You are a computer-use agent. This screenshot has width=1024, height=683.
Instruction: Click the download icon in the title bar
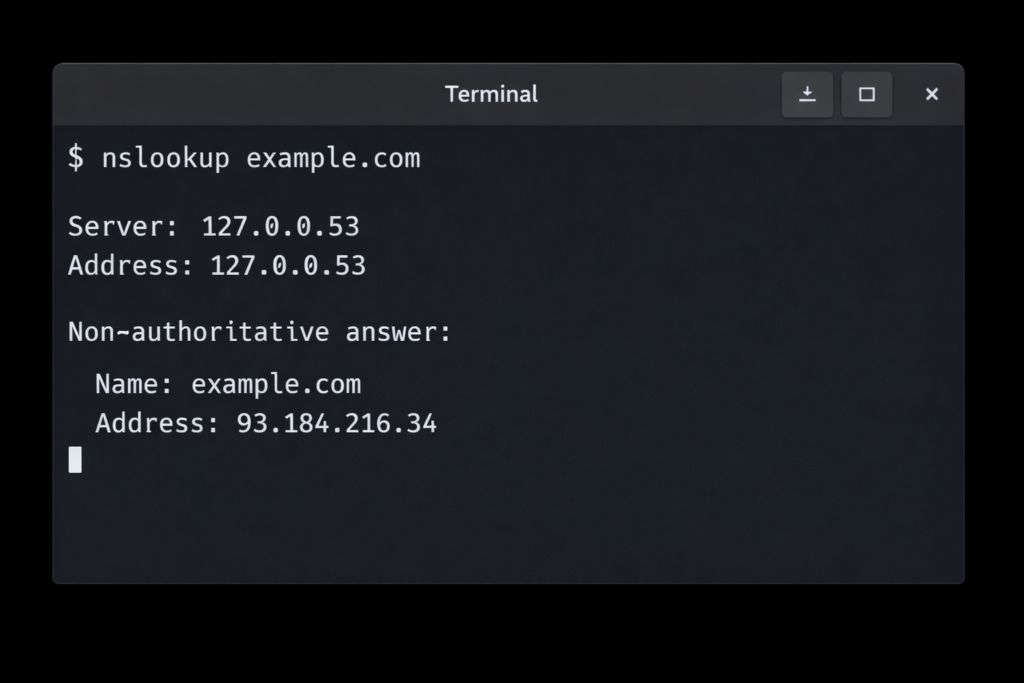(807, 94)
